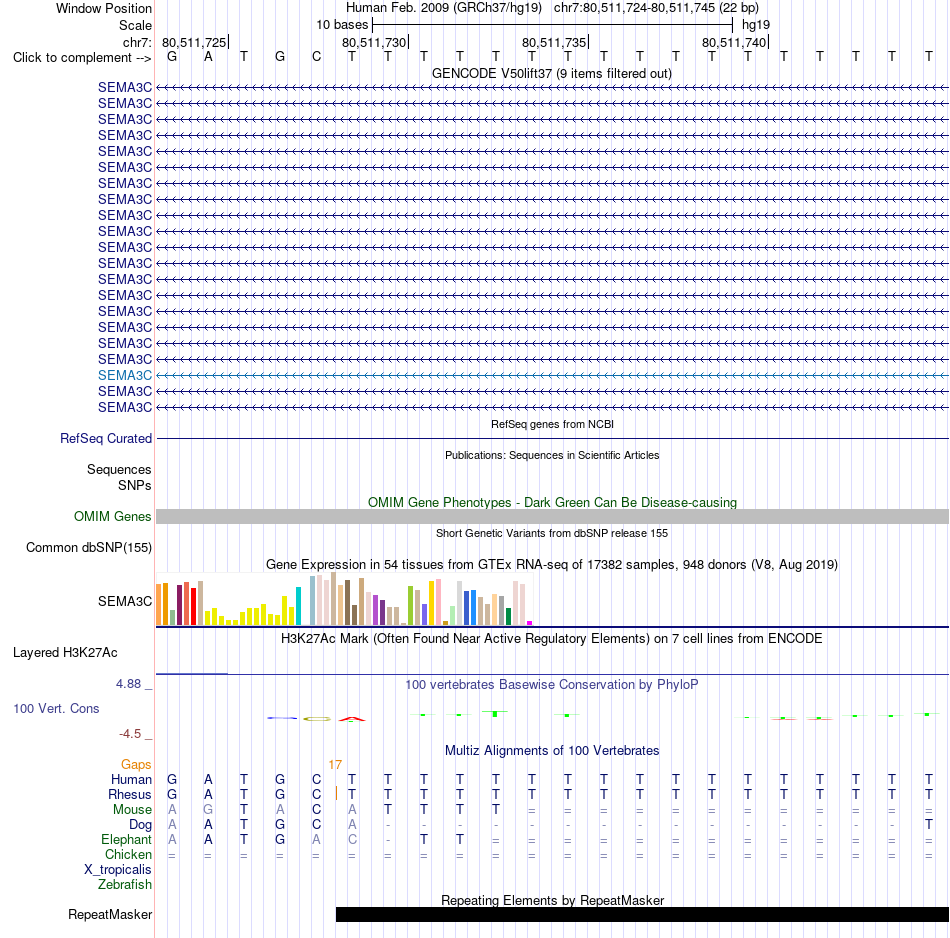Viewport: 950px width, 938px height.
Task: Click the orange '17' gap count
Action: pos(335,765)
